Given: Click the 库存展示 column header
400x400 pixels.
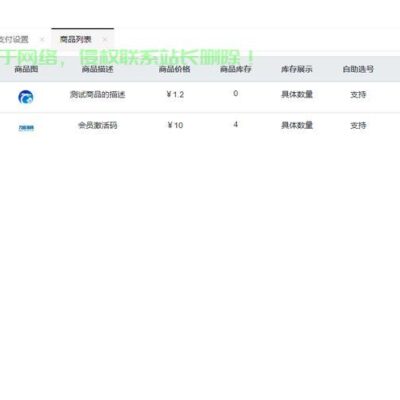Looking at the screenshot, I should click(x=297, y=69).
